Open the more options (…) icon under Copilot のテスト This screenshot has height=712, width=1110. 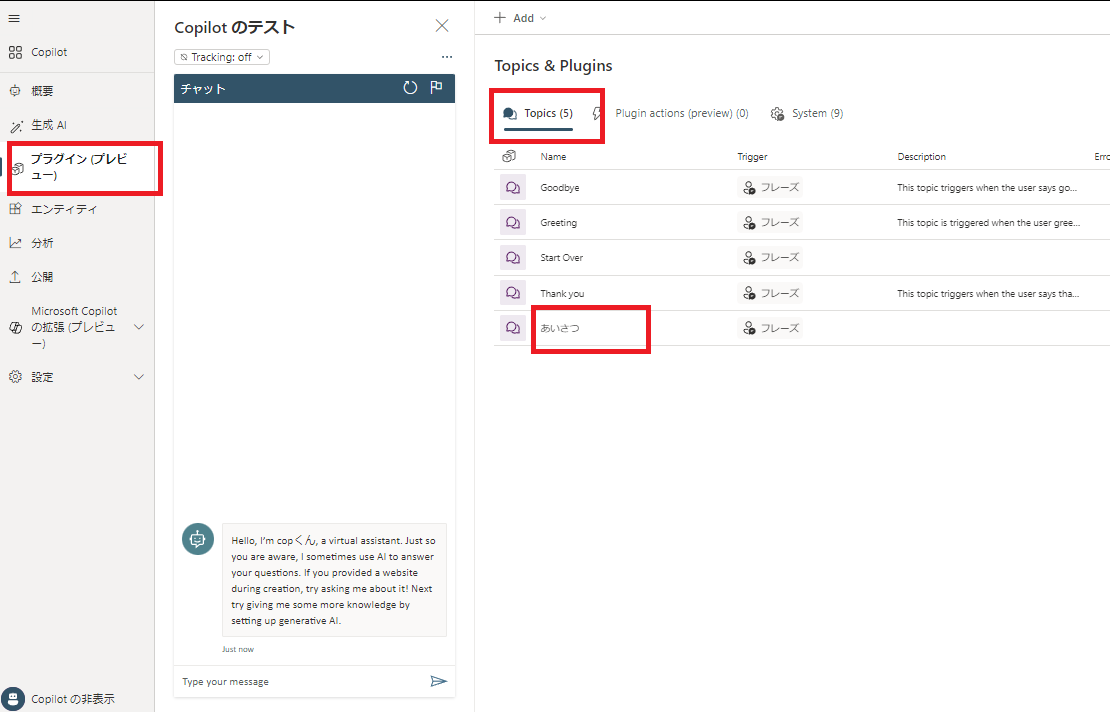[446, 57]
